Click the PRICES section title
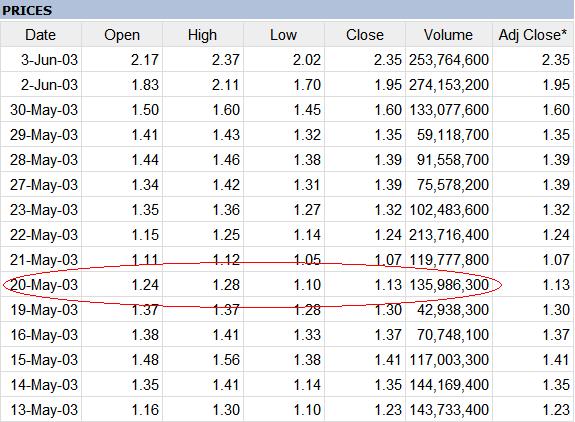This screenshot has height=422, width=575. pos(27,10)
